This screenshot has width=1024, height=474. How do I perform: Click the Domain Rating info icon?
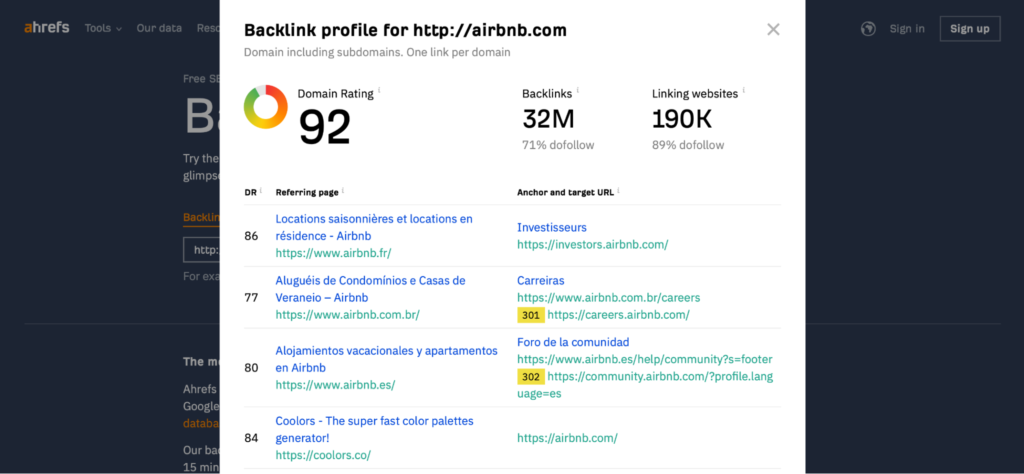379,90
